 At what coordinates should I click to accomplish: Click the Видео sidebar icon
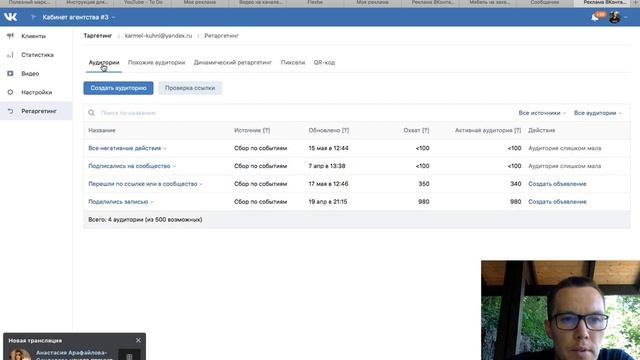[x=10, y=73]
